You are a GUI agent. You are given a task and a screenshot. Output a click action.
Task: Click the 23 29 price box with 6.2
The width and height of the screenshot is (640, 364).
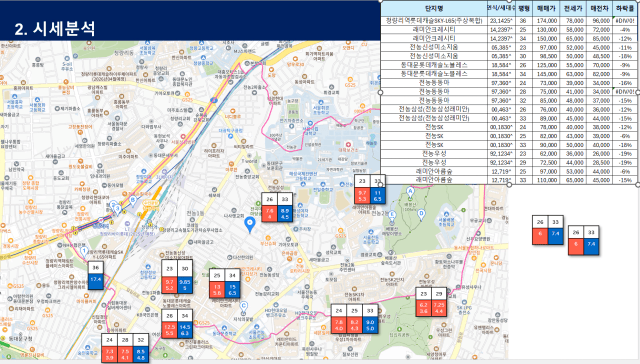pos(431,302)
